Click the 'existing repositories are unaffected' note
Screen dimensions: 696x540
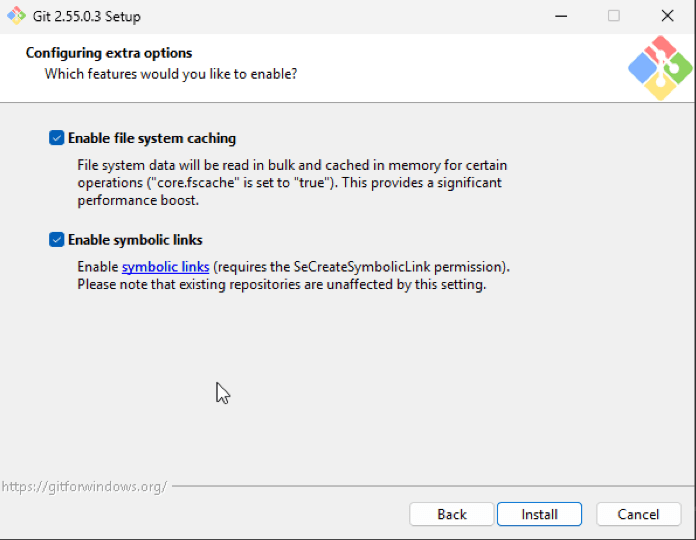pos(282,284)
